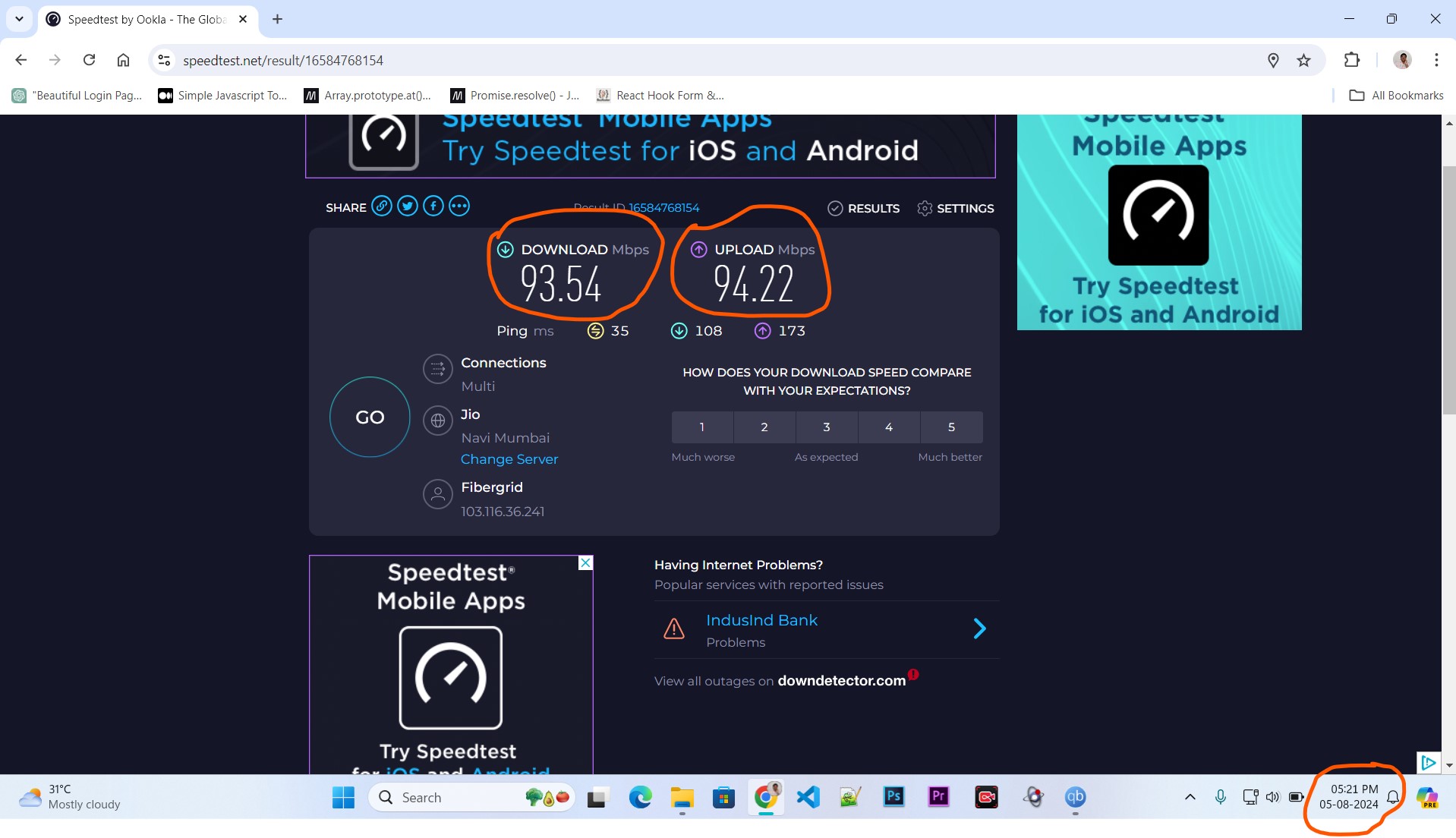1456x838 pixels.
Task: Visit downdetector.com link
Action: 841,681
